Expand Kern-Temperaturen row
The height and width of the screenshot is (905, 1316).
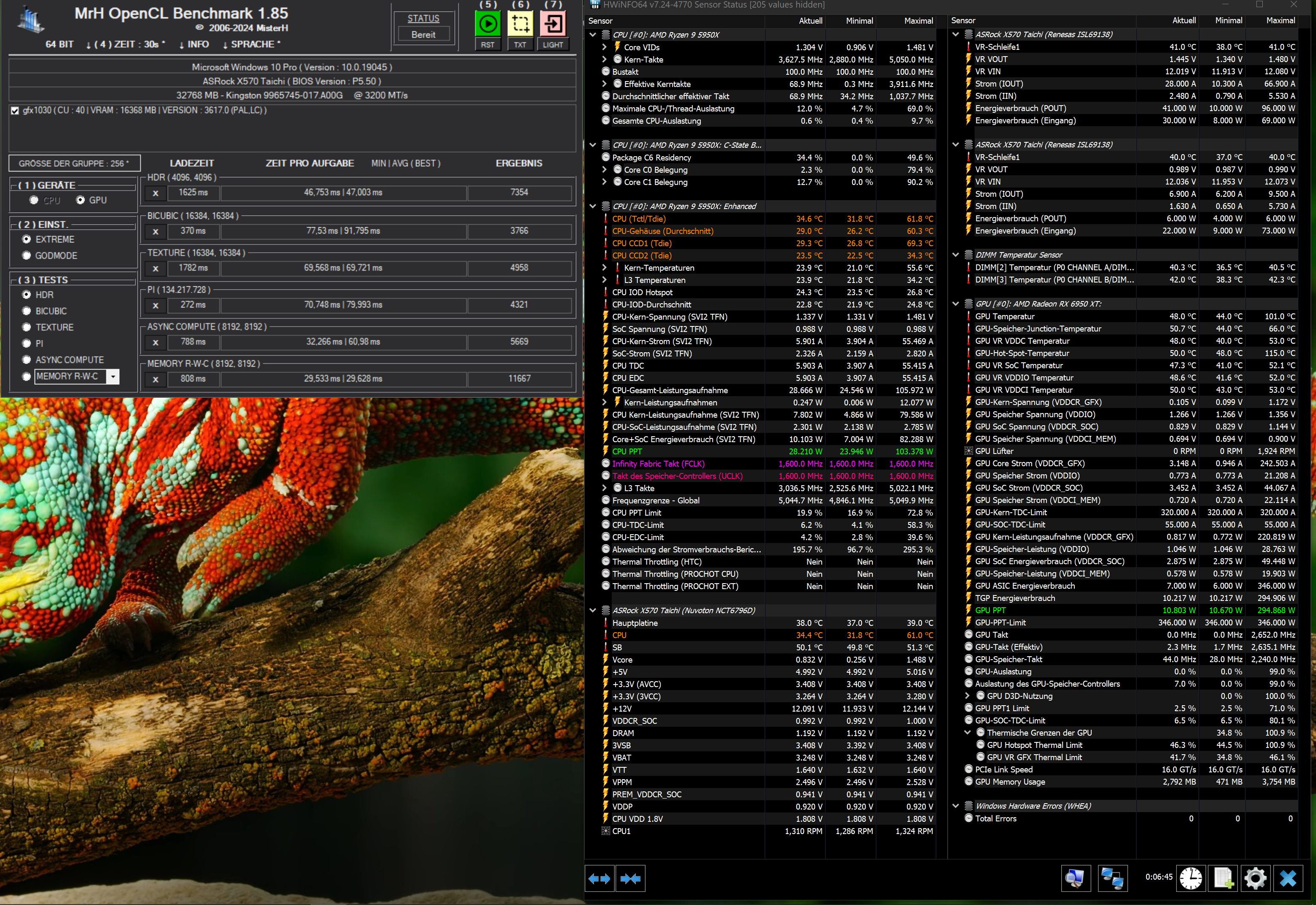tap(605, 268)
